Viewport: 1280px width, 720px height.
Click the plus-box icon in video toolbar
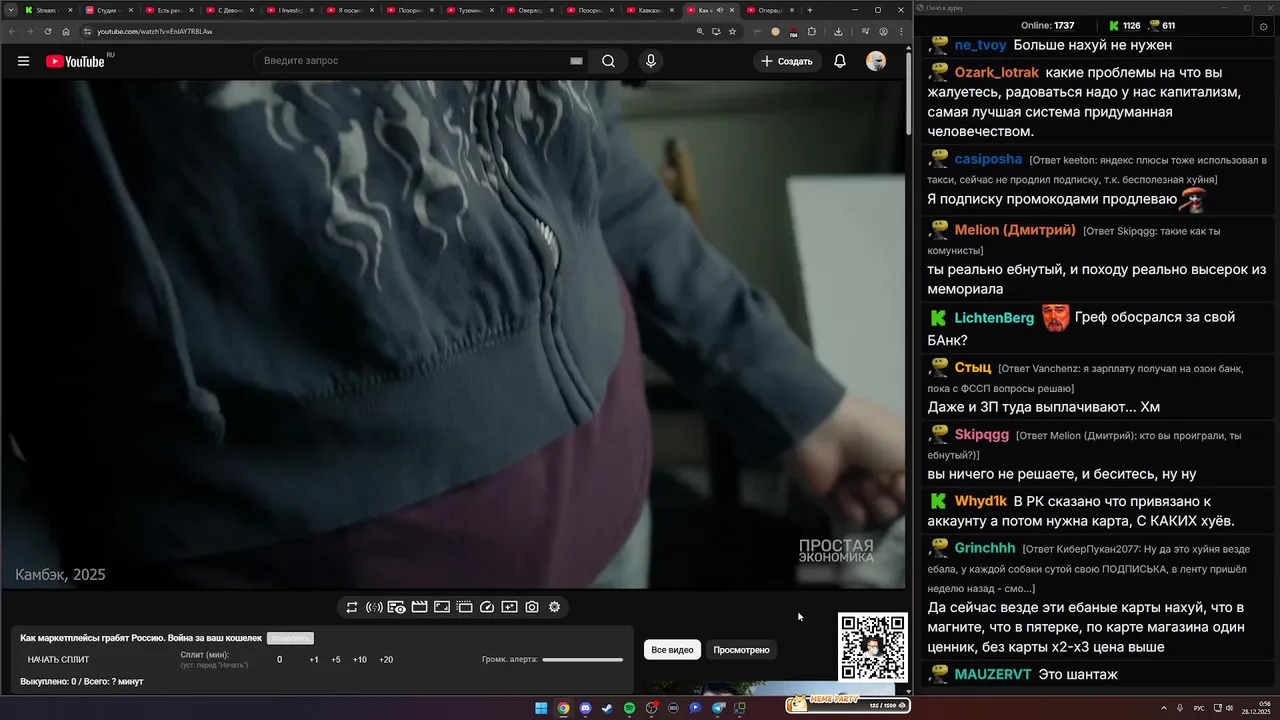(509, 607)
